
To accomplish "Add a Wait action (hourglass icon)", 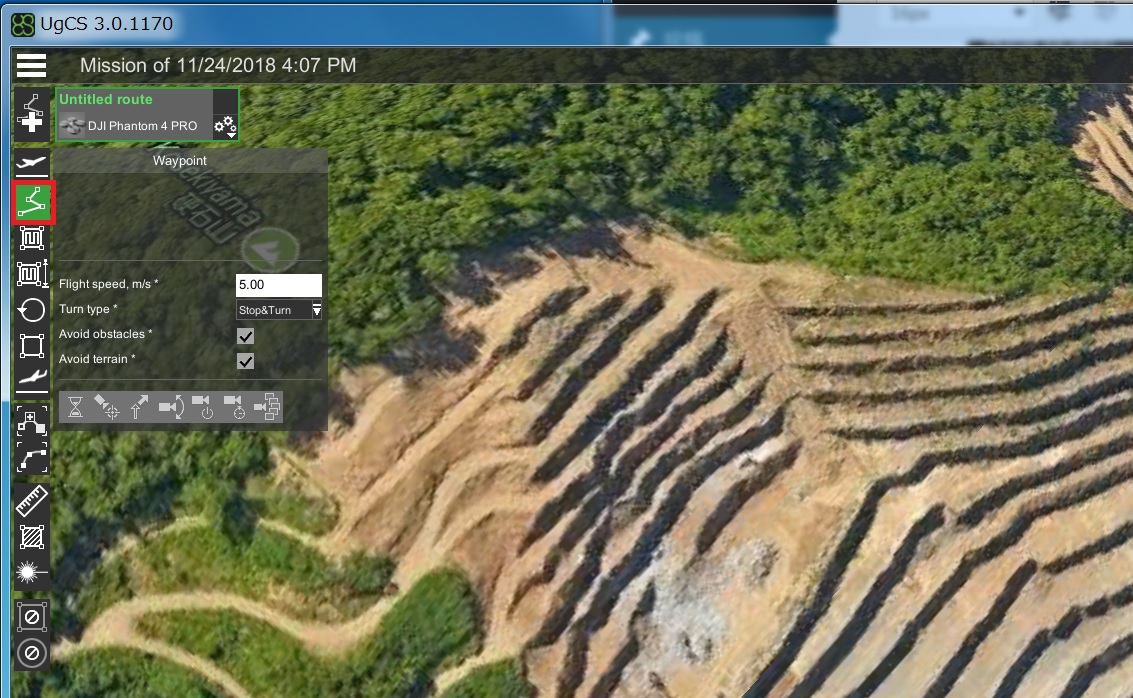I will click(x=75, y=407).
